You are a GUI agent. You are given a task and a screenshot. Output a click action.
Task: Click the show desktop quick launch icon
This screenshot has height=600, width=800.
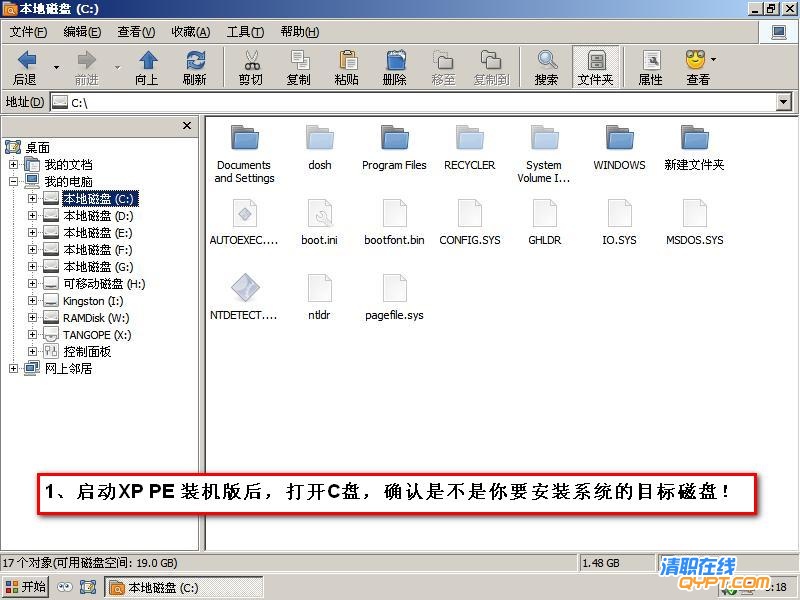tap(88, 587)
